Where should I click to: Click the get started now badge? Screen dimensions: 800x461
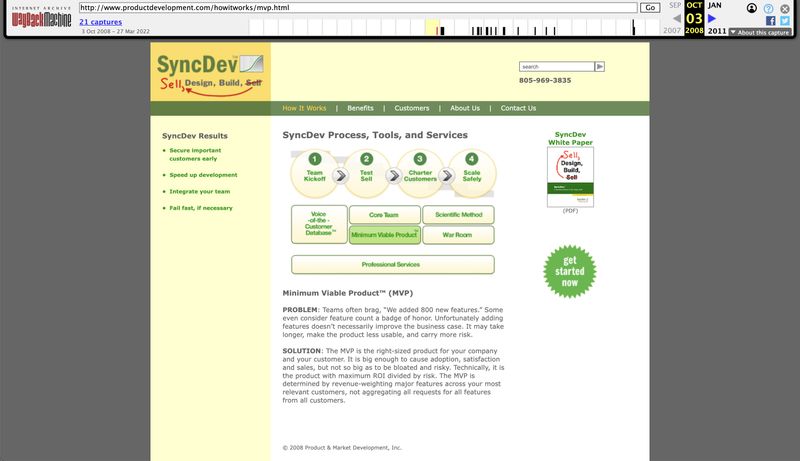(569, 271)
